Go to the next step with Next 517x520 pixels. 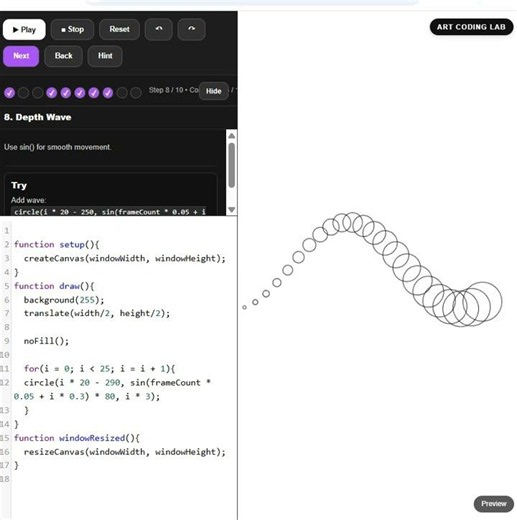[x=21, y=56]
